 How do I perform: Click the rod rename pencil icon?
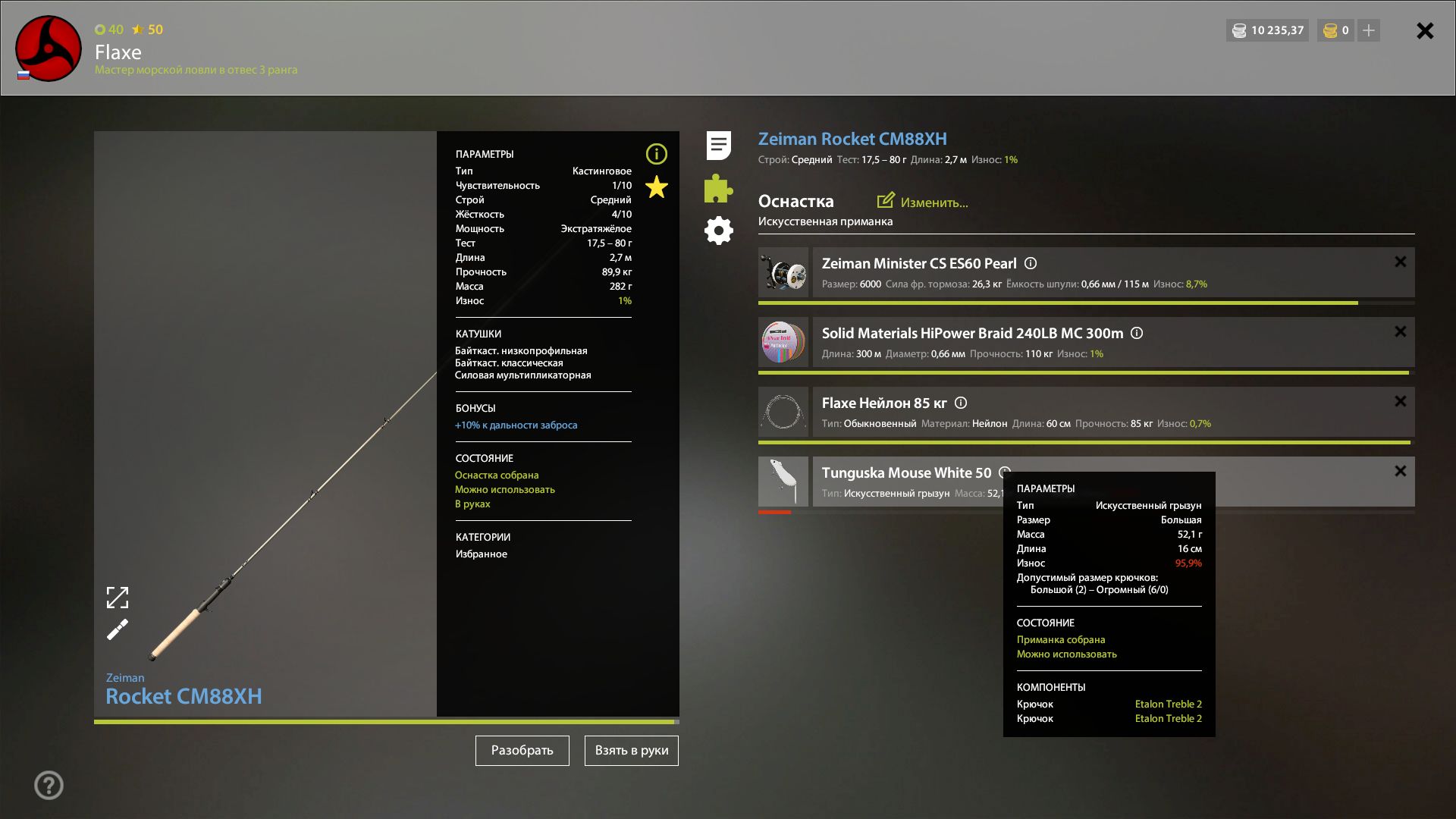[118, 629]
